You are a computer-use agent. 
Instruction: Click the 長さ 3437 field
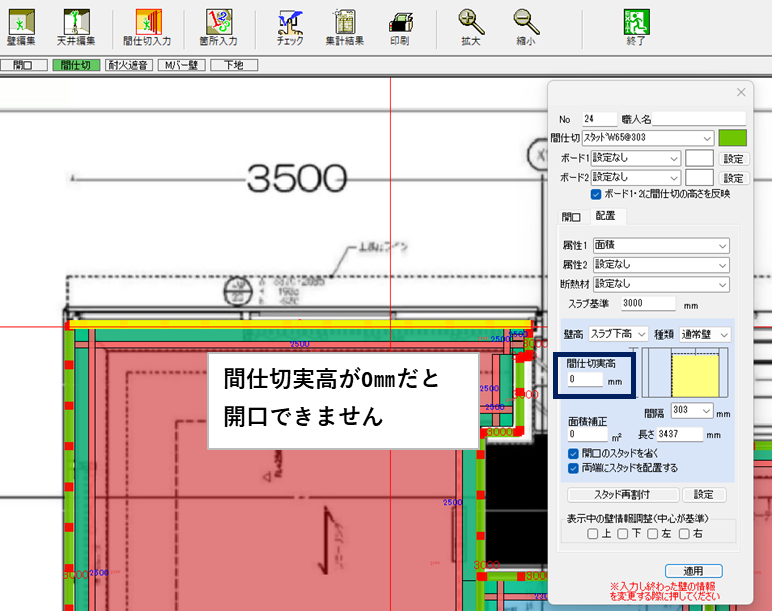point(679,434)
